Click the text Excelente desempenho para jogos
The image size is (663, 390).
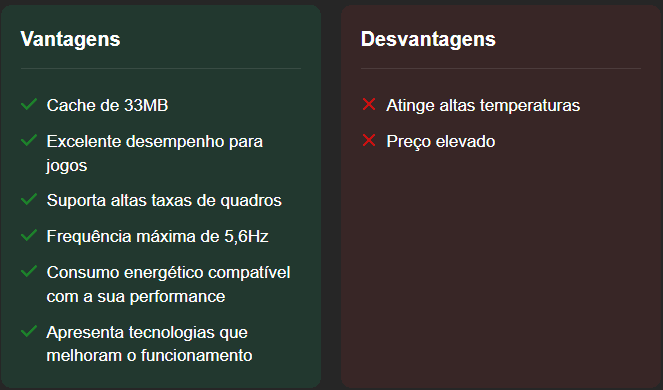tap(155, 153)
